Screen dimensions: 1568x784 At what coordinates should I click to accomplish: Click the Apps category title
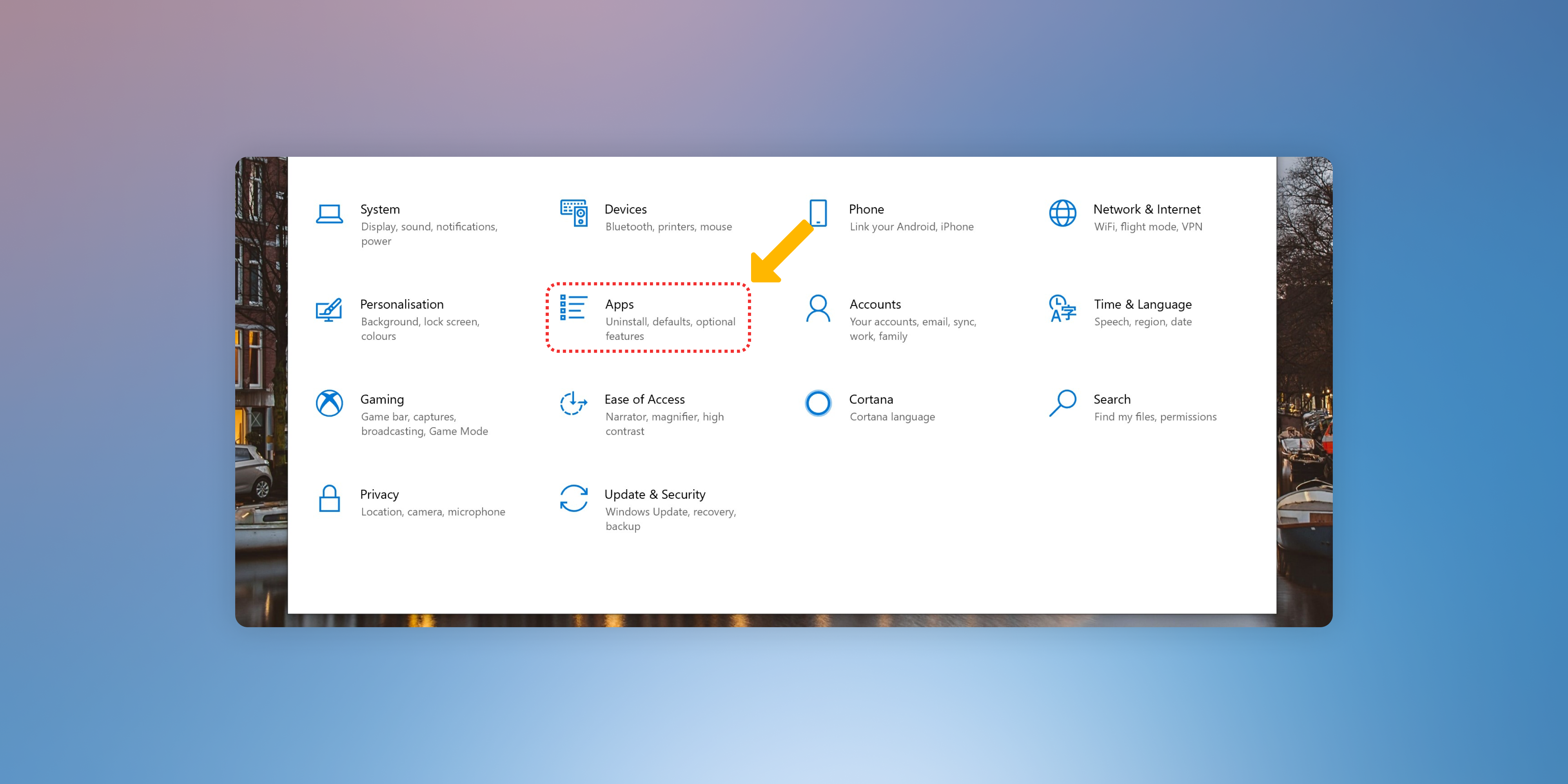pos(619,305)
